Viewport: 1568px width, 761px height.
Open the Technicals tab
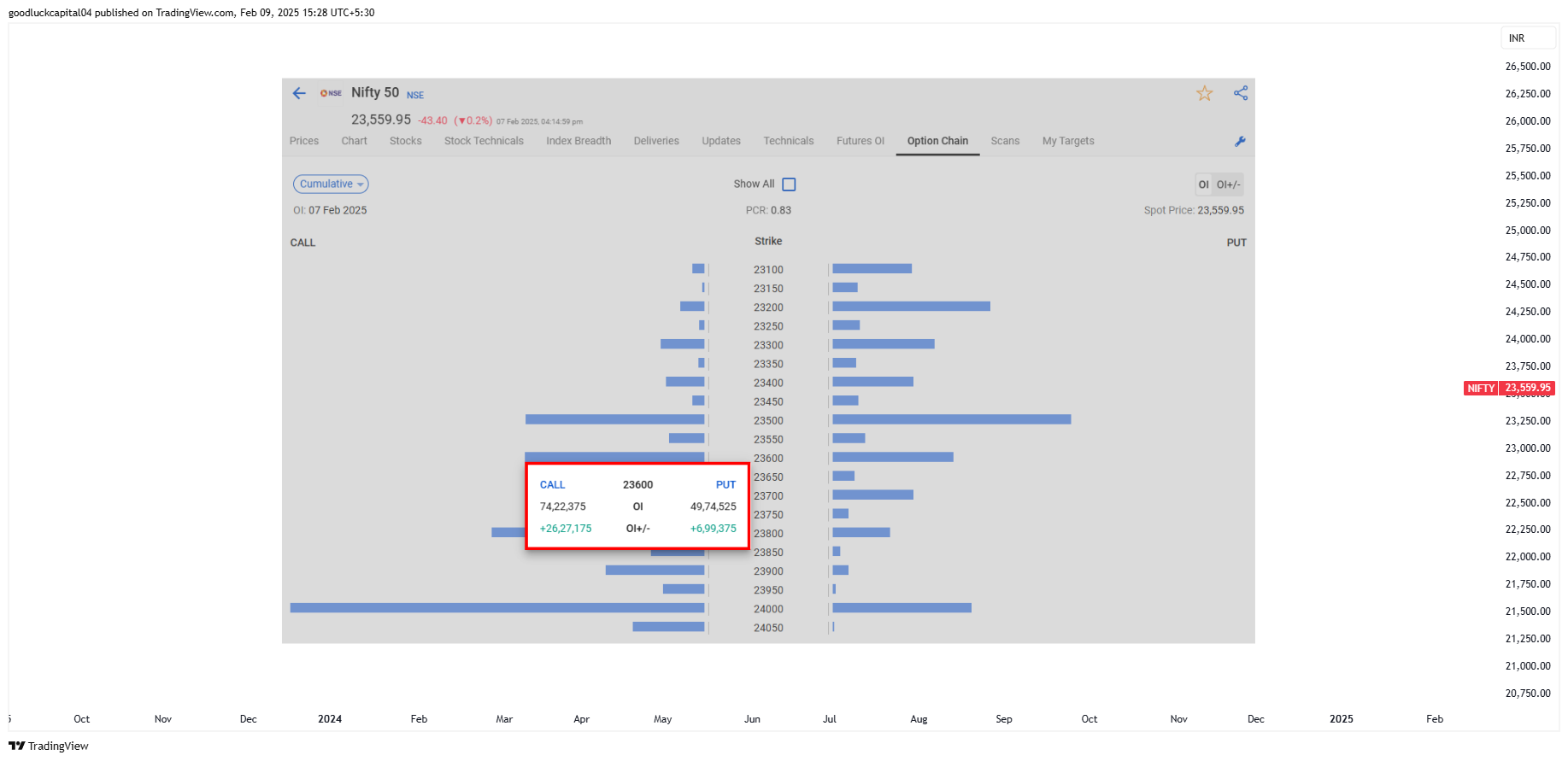click(789, 141)
